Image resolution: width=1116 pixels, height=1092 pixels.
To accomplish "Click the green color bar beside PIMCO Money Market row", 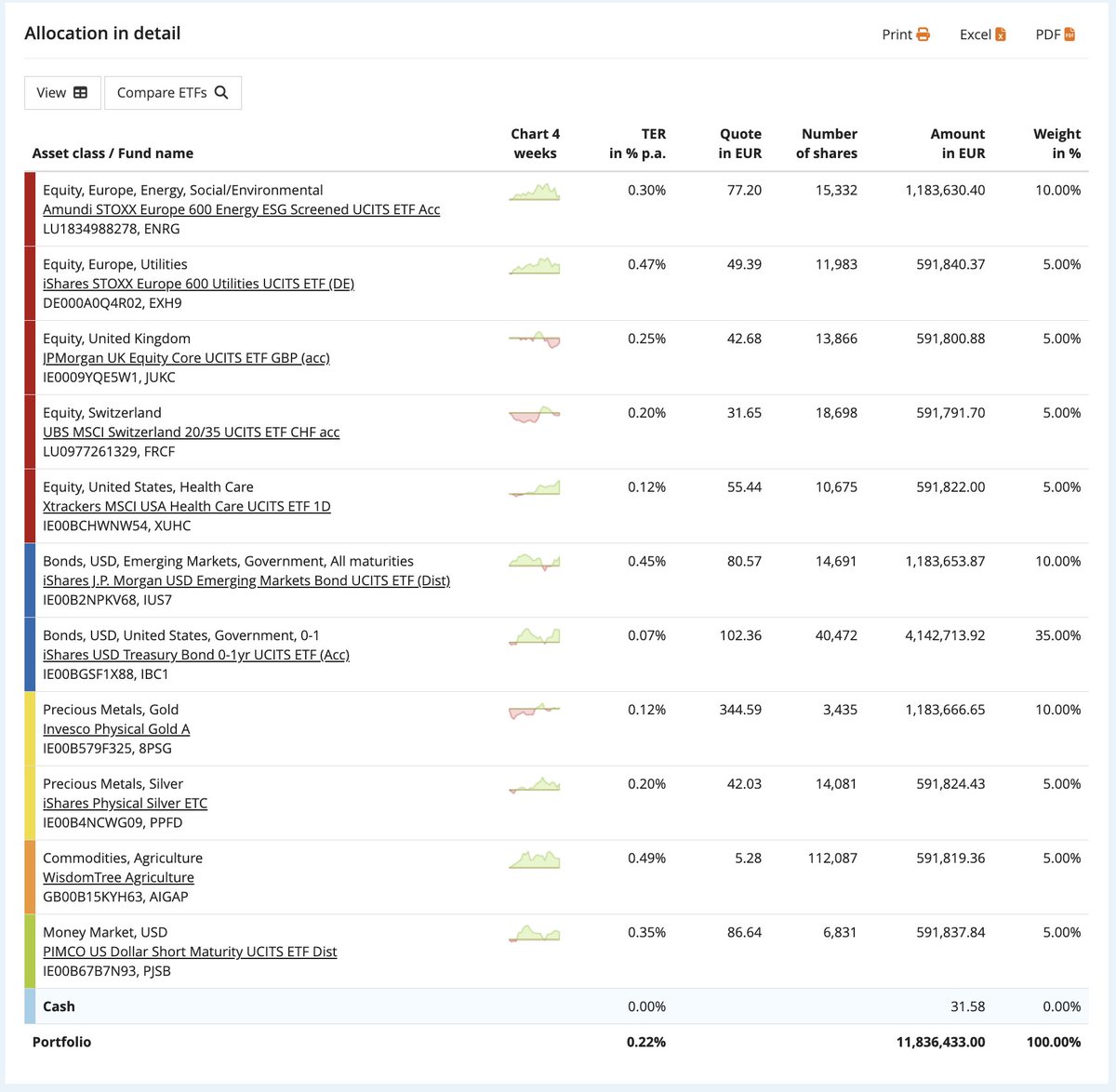I will click(30, 952).
